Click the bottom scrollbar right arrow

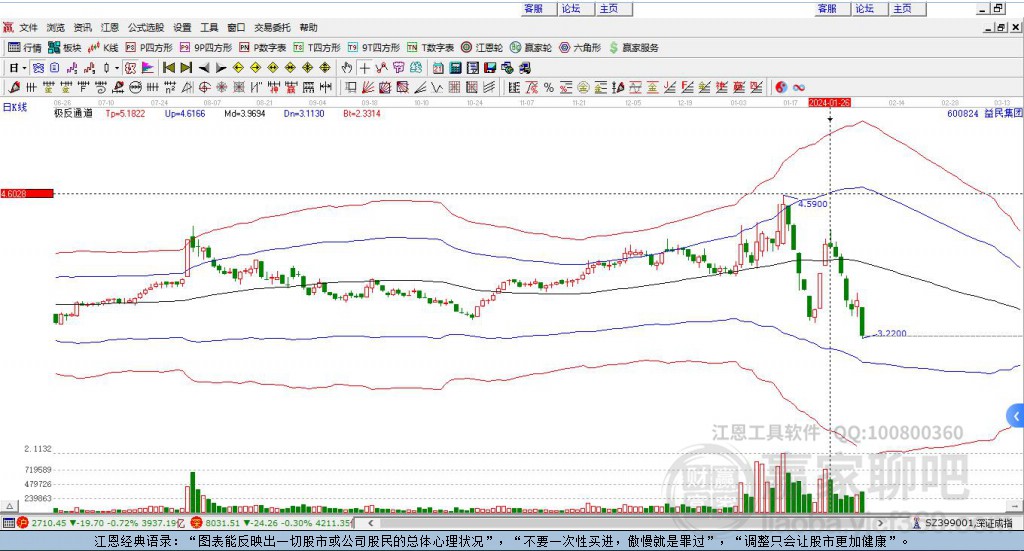click(881, 523)
